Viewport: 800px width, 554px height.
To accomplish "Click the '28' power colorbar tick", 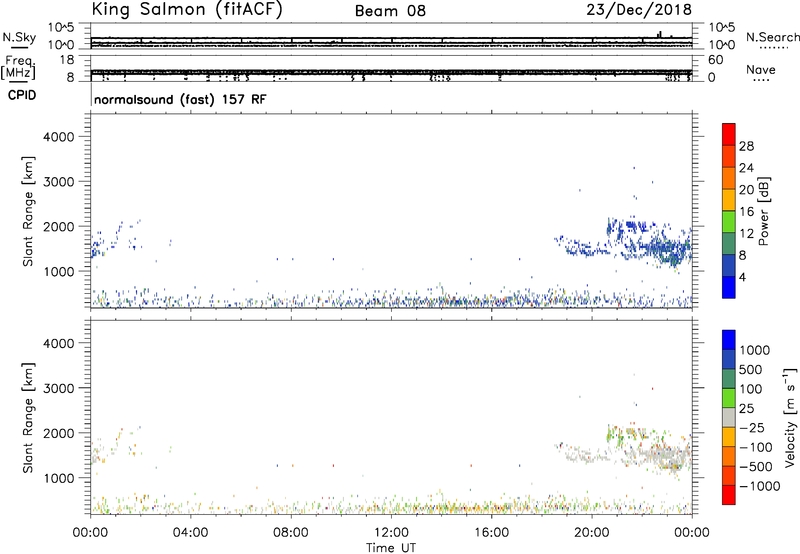I will tap(746, 146).
